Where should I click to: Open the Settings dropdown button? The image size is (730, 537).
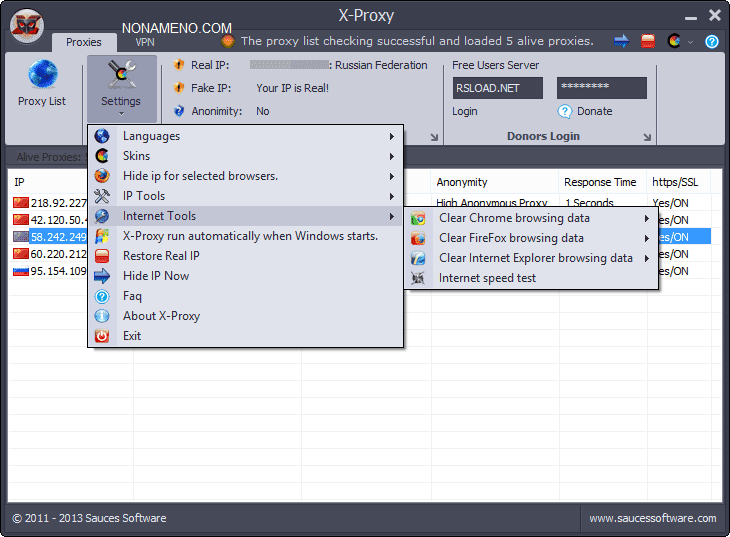pos(120,90)
